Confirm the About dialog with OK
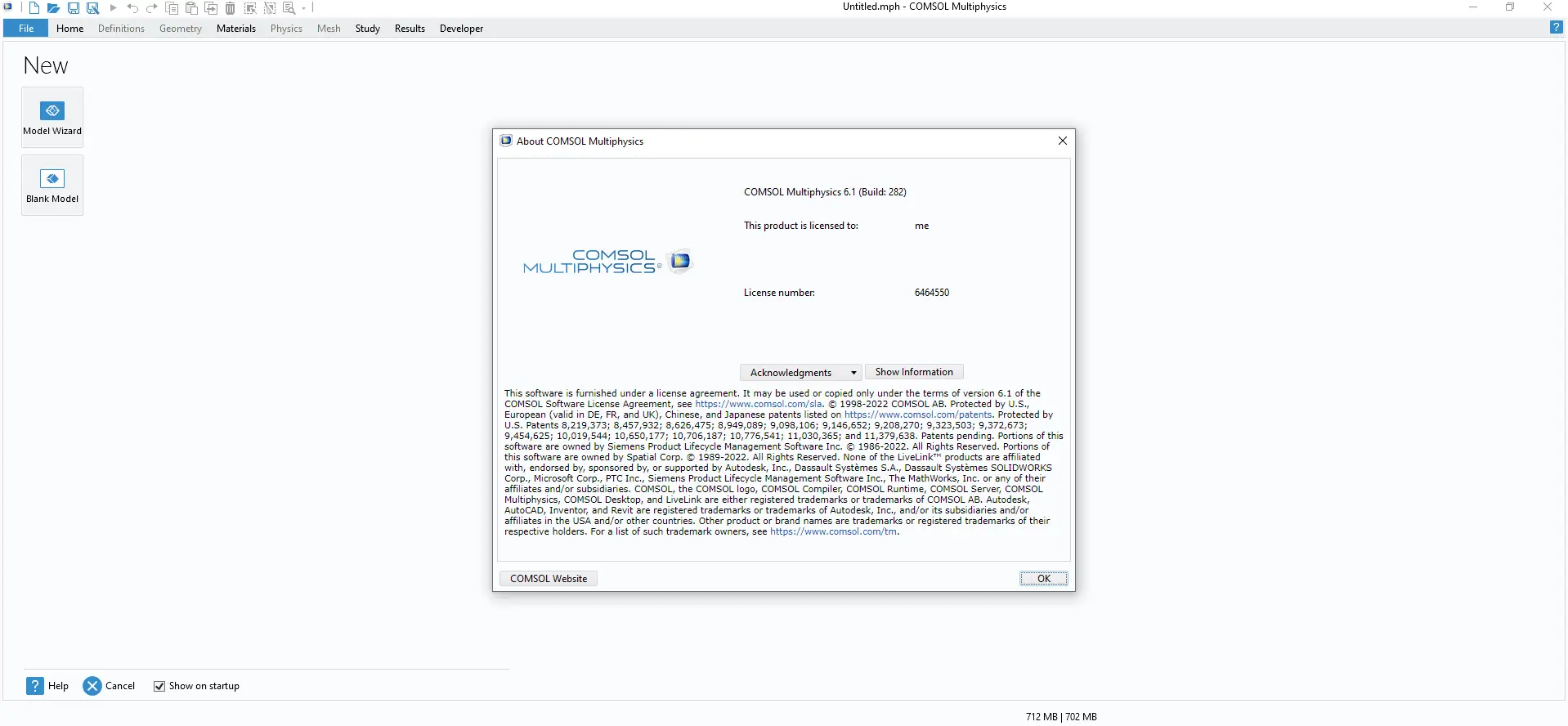This screenshot has width=1568, height=726. point(1044,579)
